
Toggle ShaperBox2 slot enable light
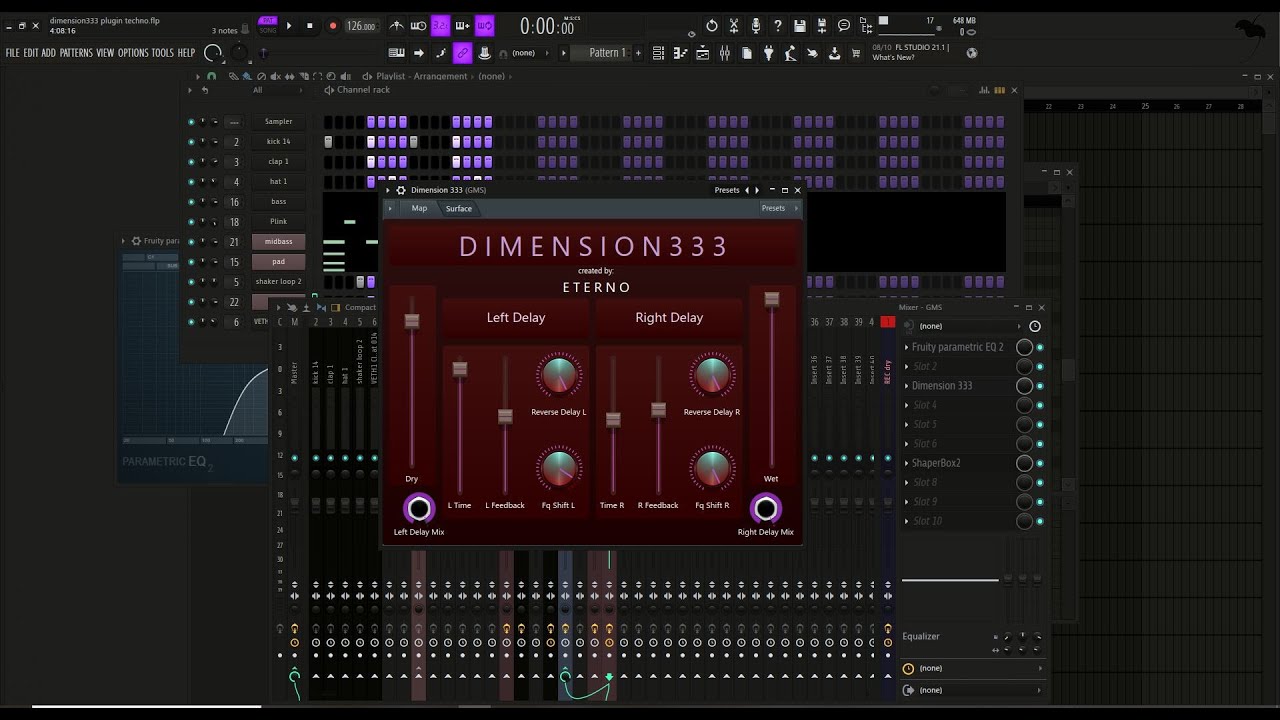point(1040,463)
